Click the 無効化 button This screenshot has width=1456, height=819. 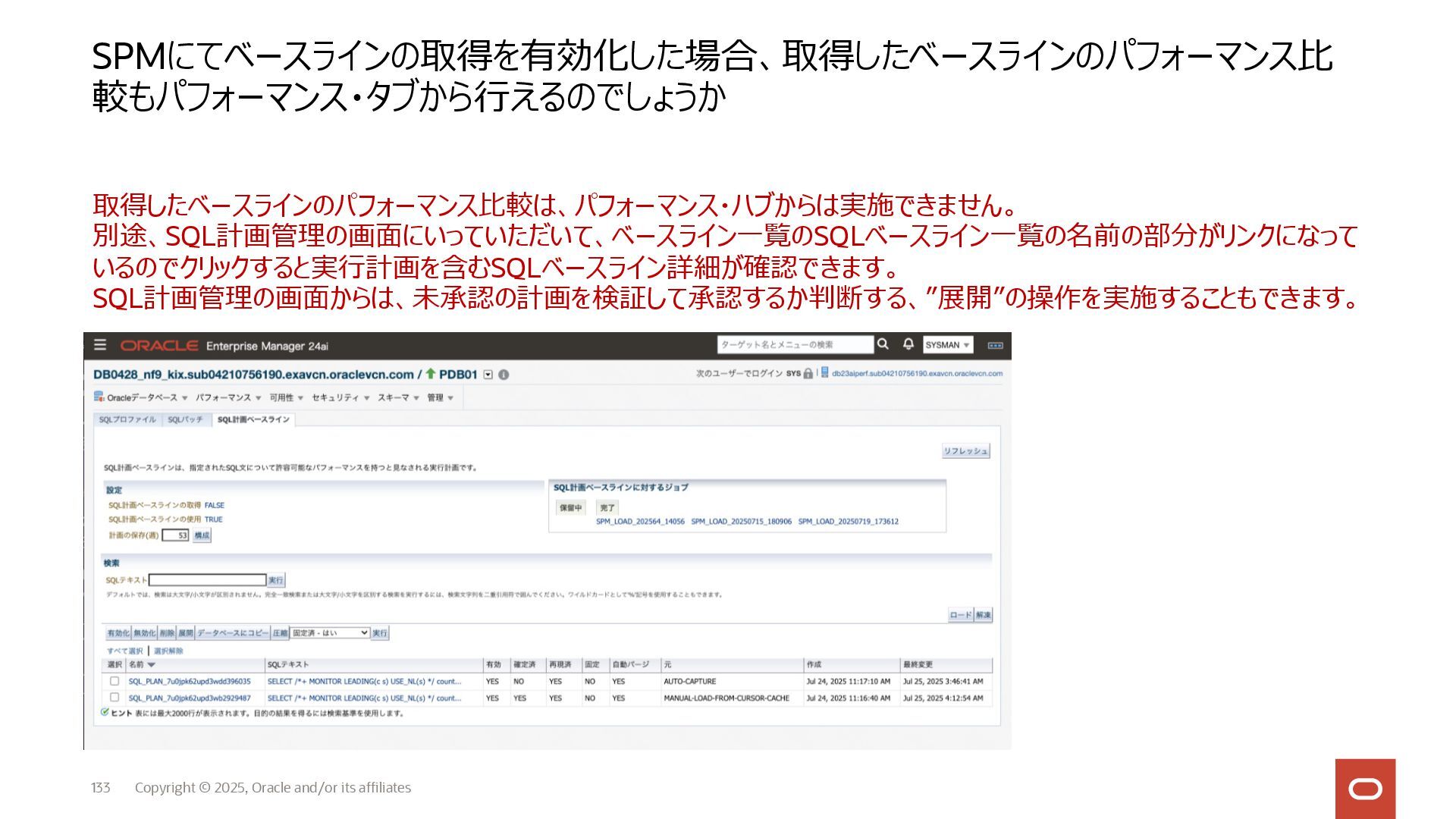[144, 633]
